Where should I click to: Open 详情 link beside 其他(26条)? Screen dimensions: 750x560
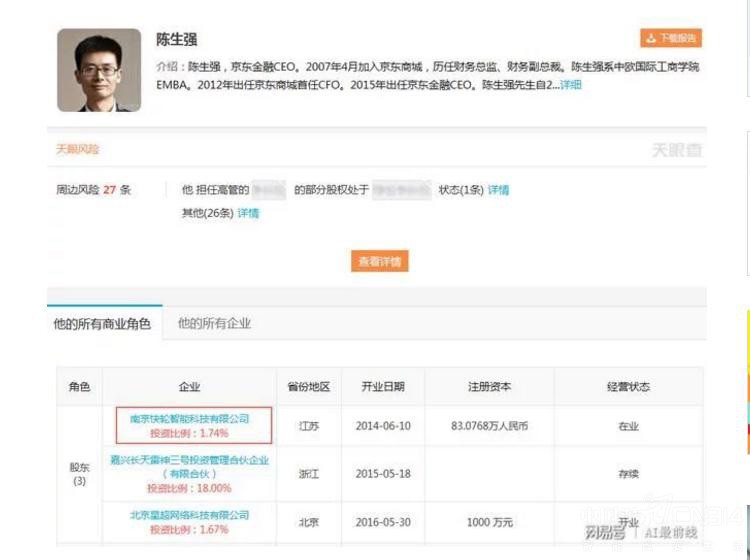coord(248,213)
